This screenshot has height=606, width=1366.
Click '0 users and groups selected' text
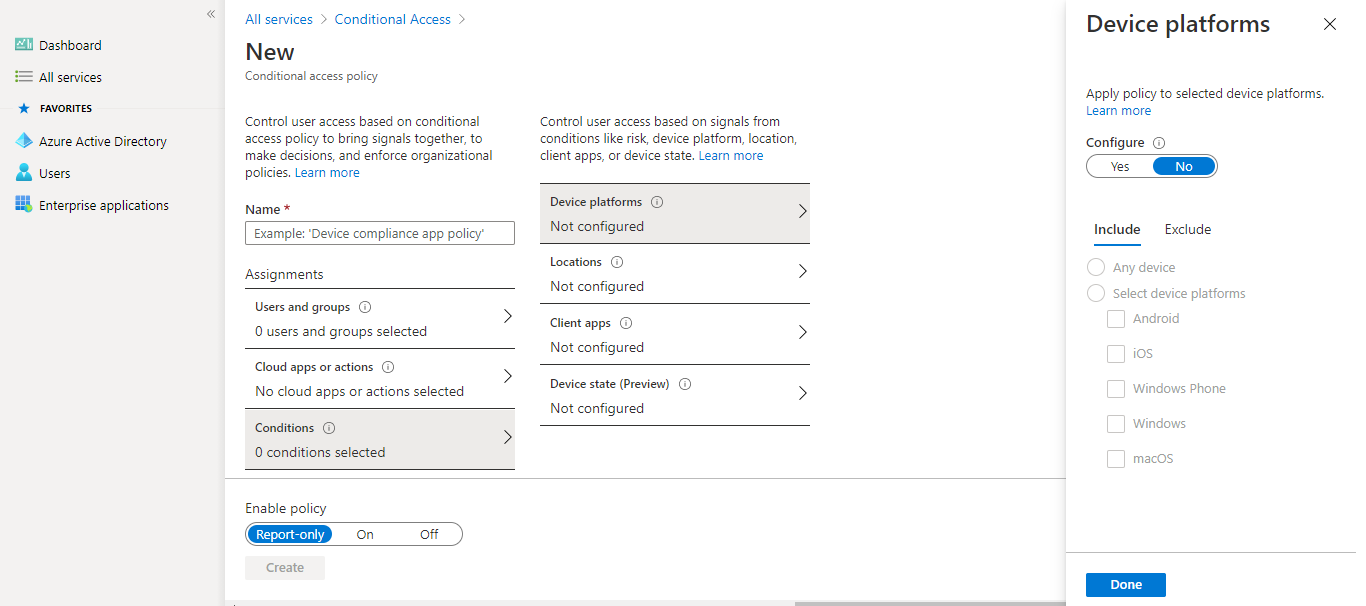pos(341,332)
